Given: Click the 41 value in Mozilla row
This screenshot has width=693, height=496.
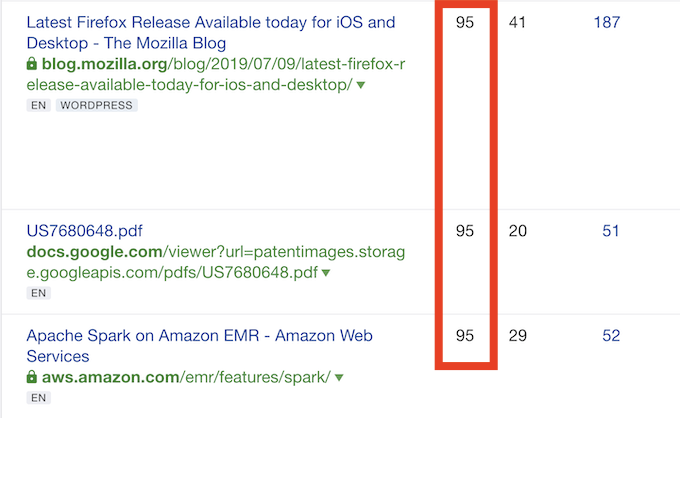Looking at the screenshot, I should point(517,22).
